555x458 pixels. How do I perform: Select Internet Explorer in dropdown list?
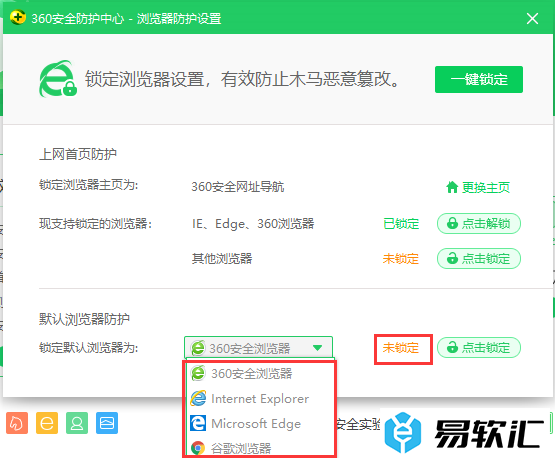pyautogui.click(x=260, y=399)
